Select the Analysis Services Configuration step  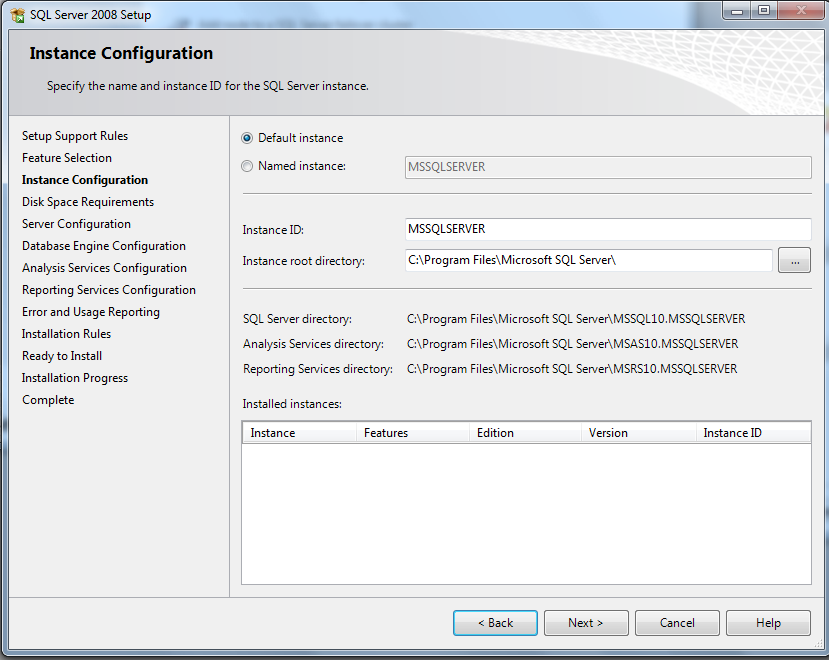[x=104, y=268]
